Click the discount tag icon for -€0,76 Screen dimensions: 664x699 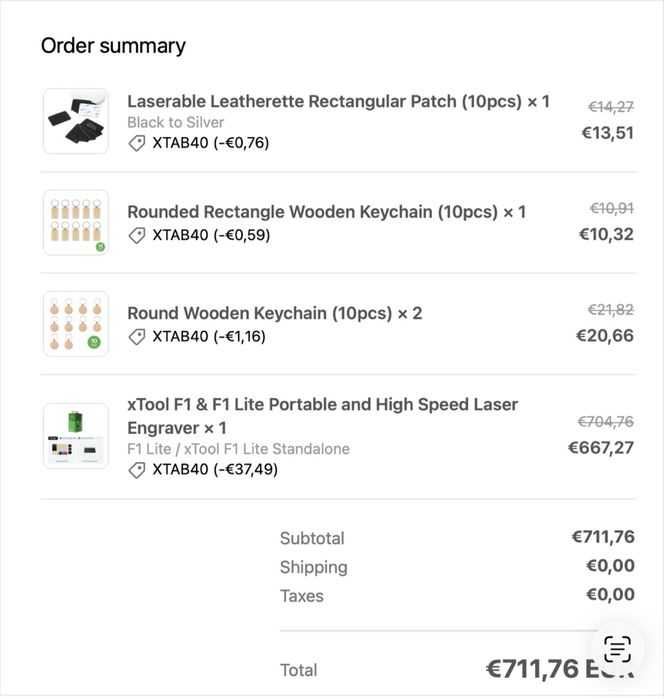(137, 143)
